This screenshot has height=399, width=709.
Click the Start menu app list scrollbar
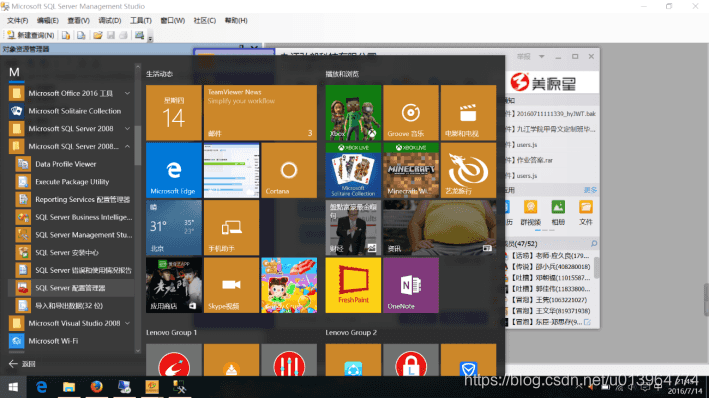tap(138, 145)
